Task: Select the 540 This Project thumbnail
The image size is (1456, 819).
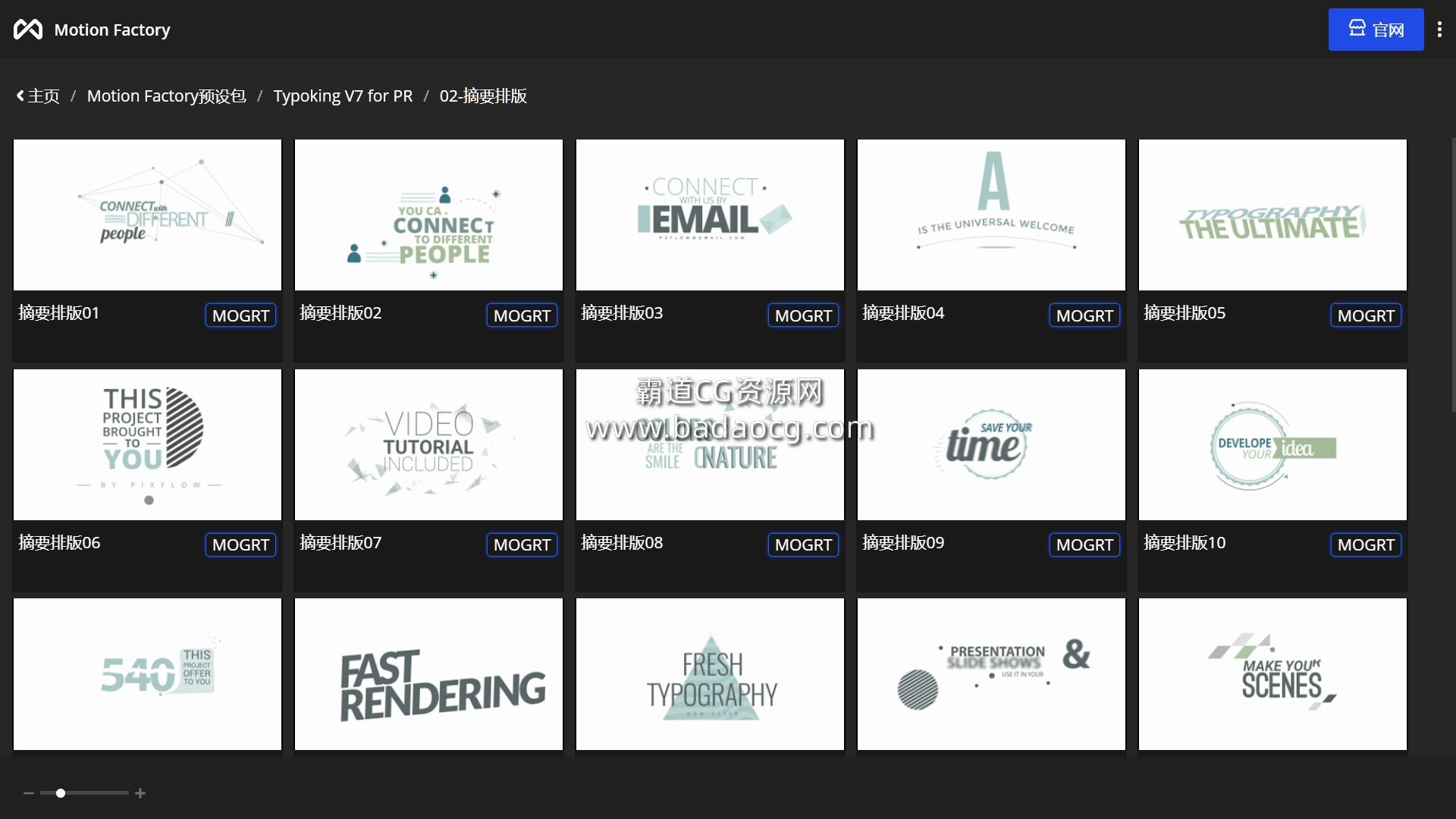Action: click(147, 674)
